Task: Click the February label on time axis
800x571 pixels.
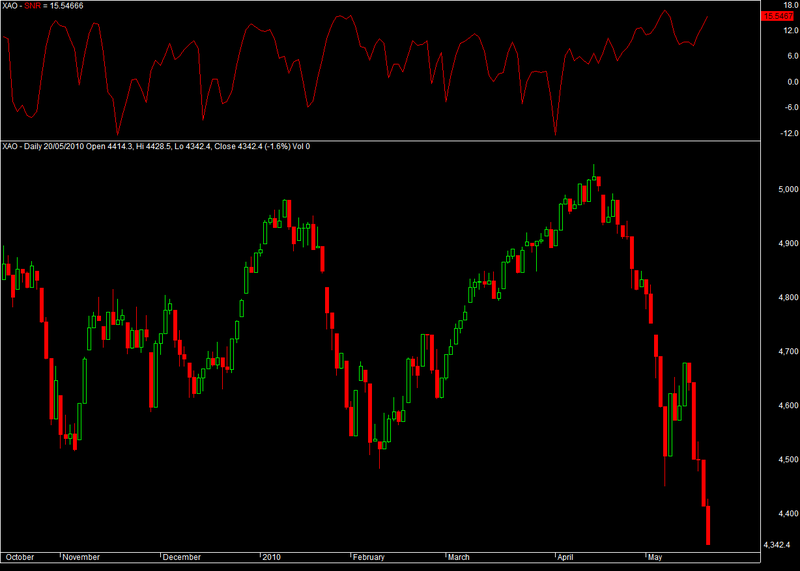Action: pos(368,557)
